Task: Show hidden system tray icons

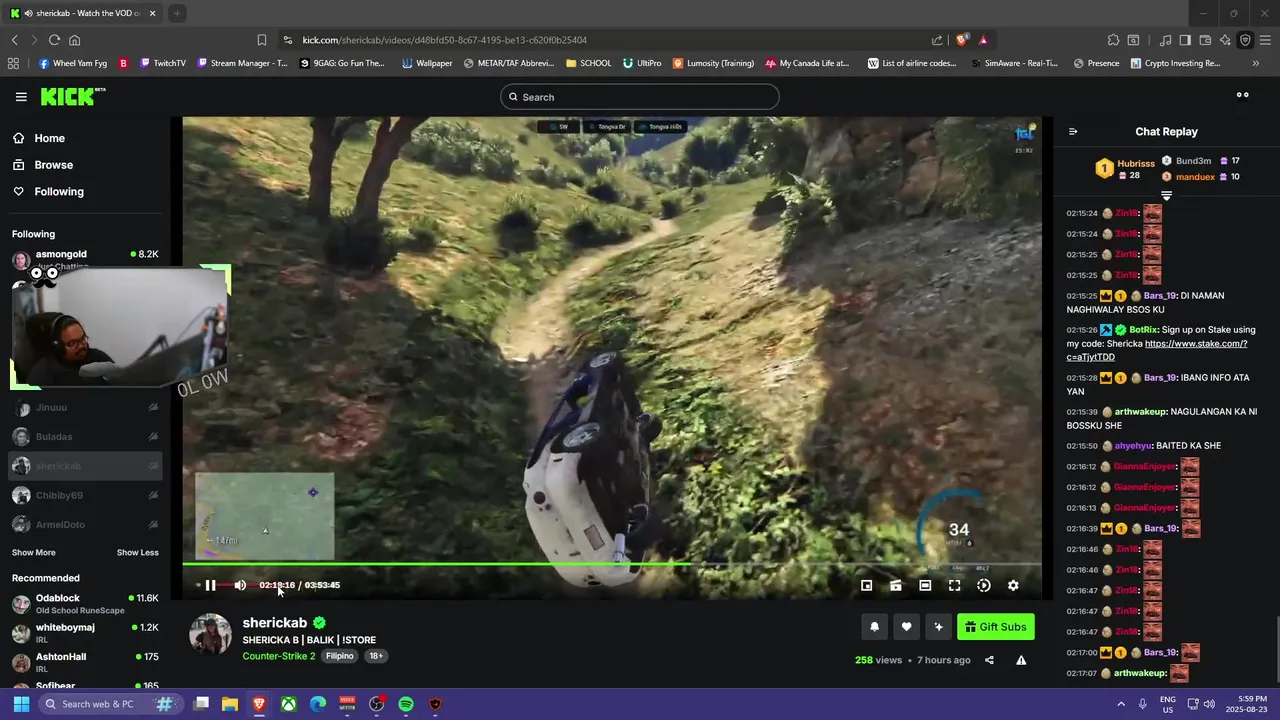Action: click(1120, 704)
